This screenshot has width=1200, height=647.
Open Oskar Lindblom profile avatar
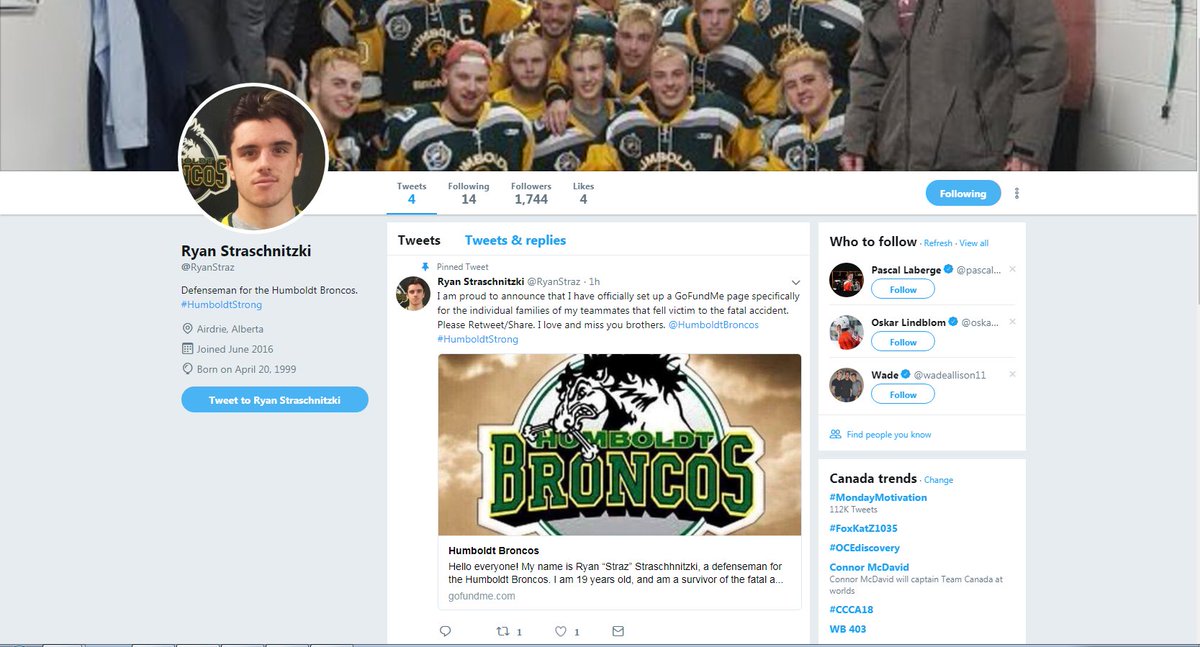click(x=846, y=332)
